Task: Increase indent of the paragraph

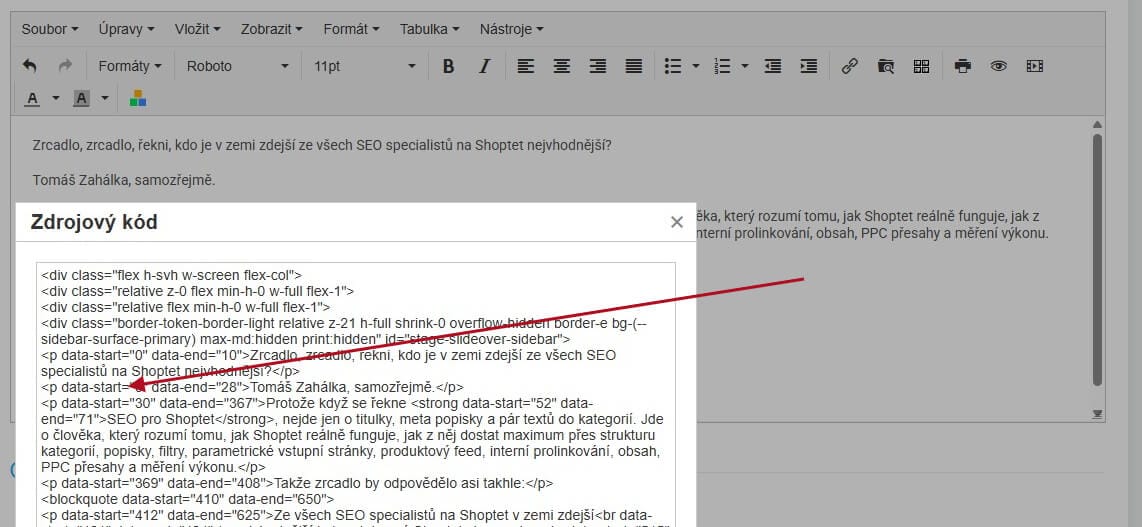Action: coord(808,66)
